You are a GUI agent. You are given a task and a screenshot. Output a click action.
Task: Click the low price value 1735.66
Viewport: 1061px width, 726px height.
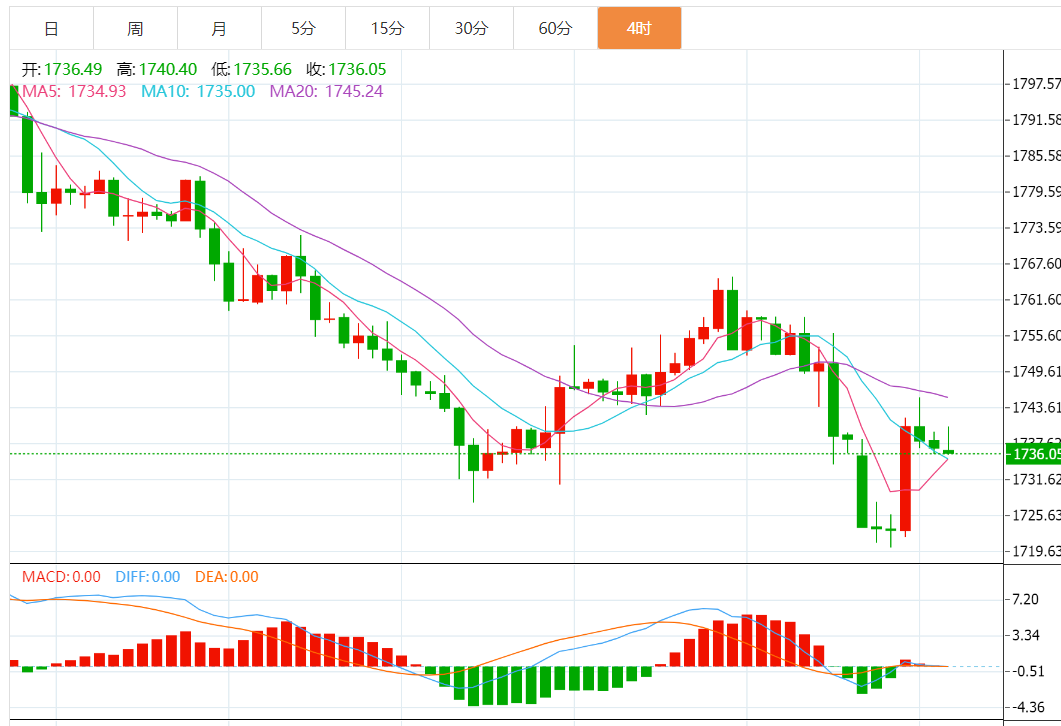tap(263, 70)
